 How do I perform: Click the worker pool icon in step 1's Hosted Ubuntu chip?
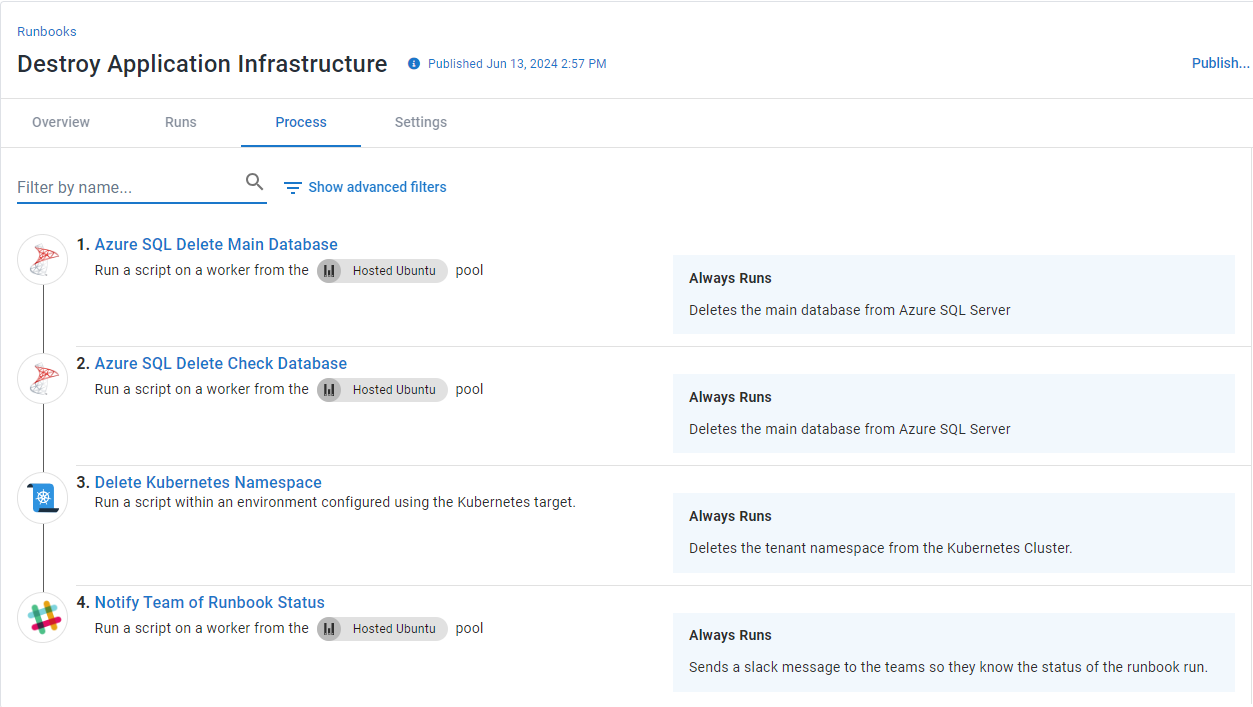click(330, 271)
